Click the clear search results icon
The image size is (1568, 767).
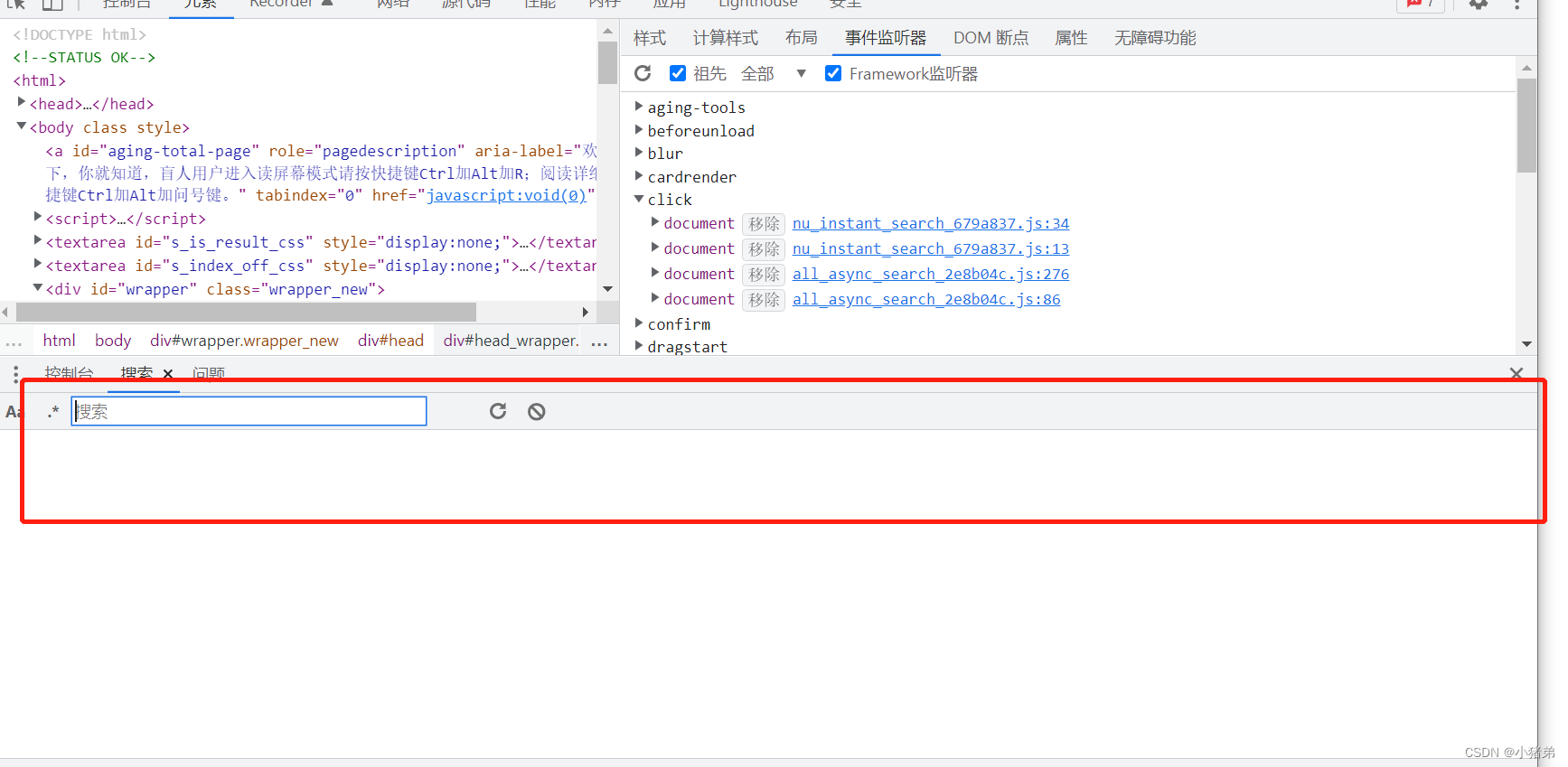click(x=537, y=412)
